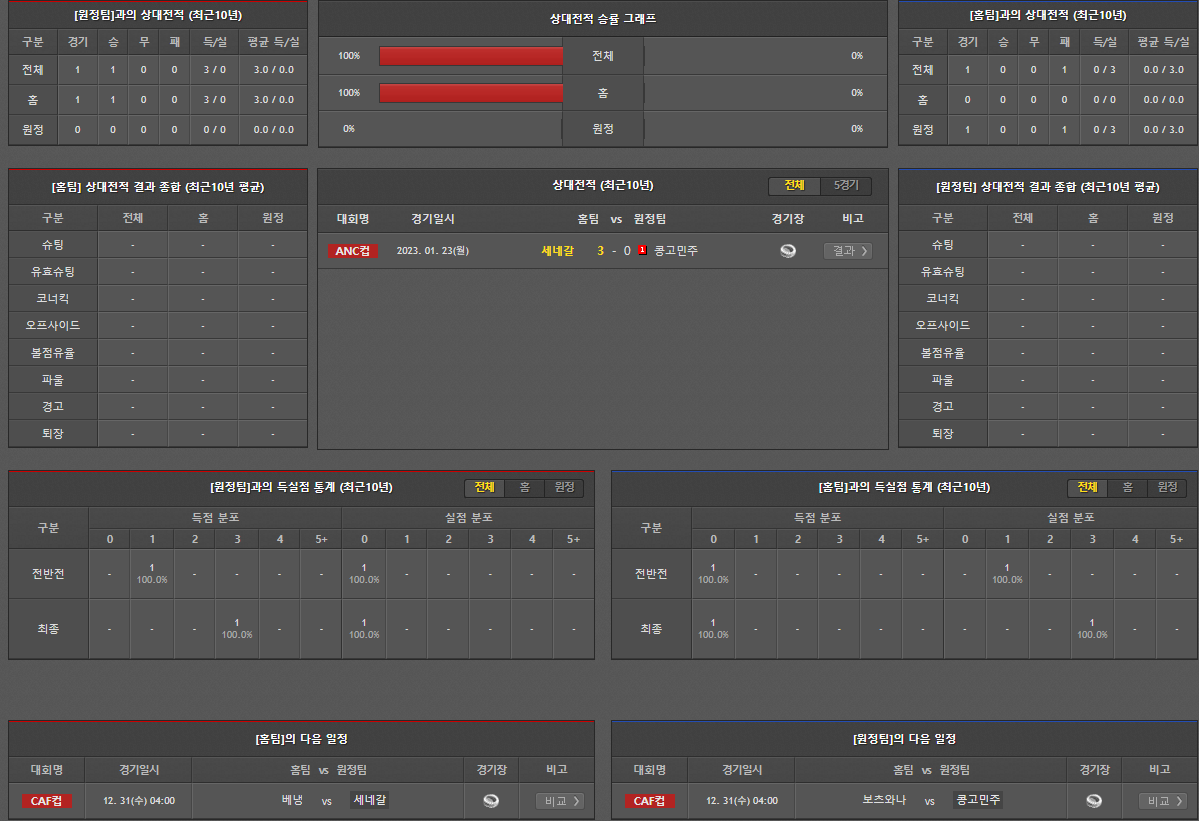Click the CAF컵 badge in the 베냉 fixture row
Image resolution: width=1199 pixels, height=821 pixels.
47,800
